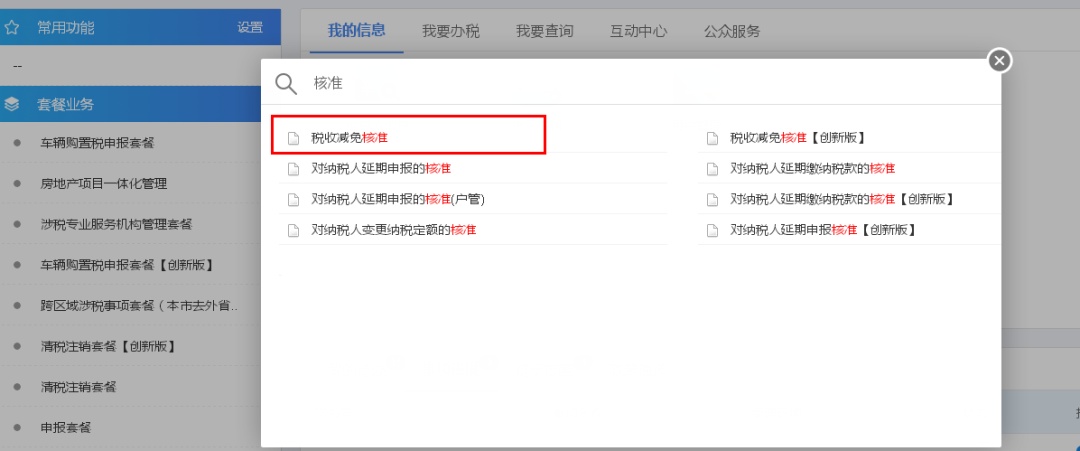This screenshot has width=1080, height=451.
Task: Click the star icon beside 常用功能
Action: [x=12, y=28]
